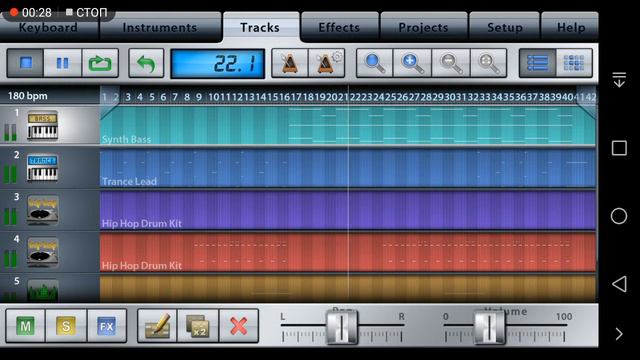Click the teal Synth Bass track lane
640x360 pixels.
(348, 126)
